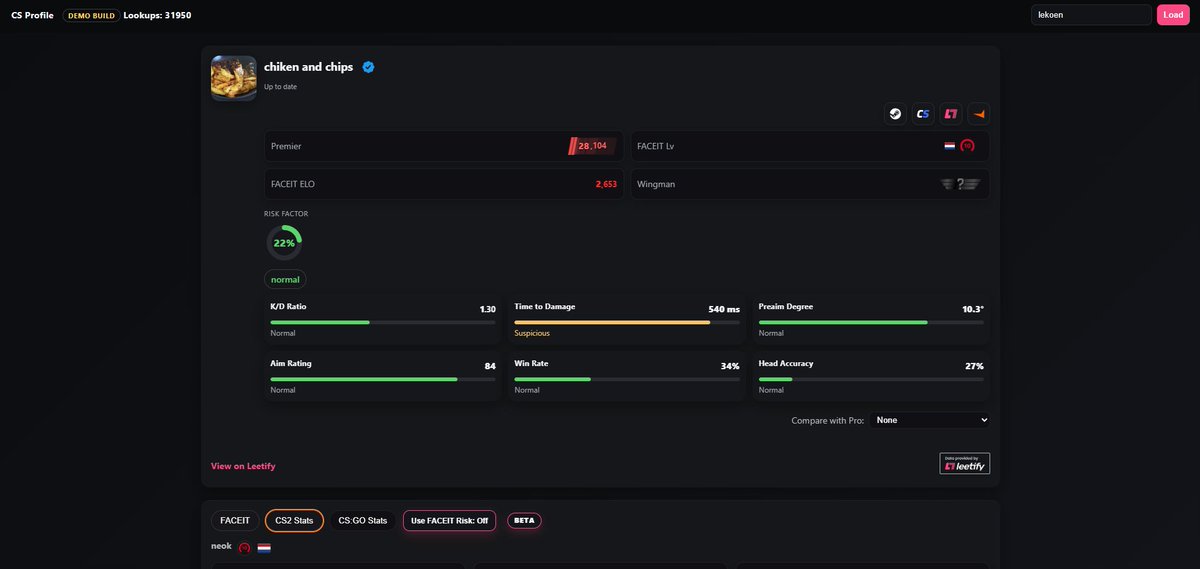Click the Time to Damage value 540 ms

click(x=724, y=309)
